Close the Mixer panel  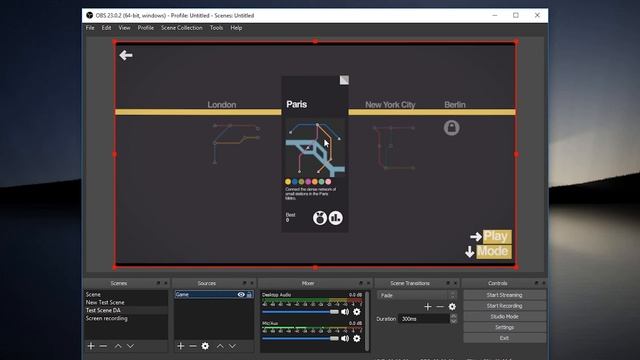368,283
